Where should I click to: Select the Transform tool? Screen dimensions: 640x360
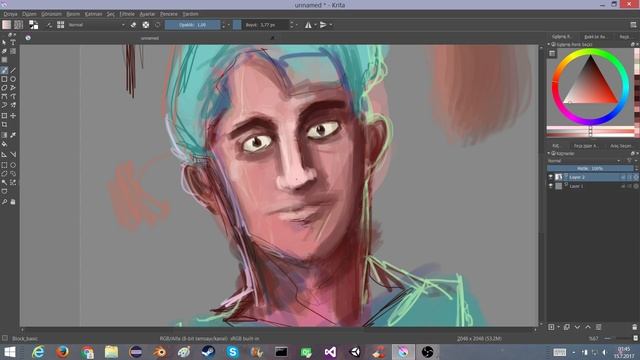[4, 116]
